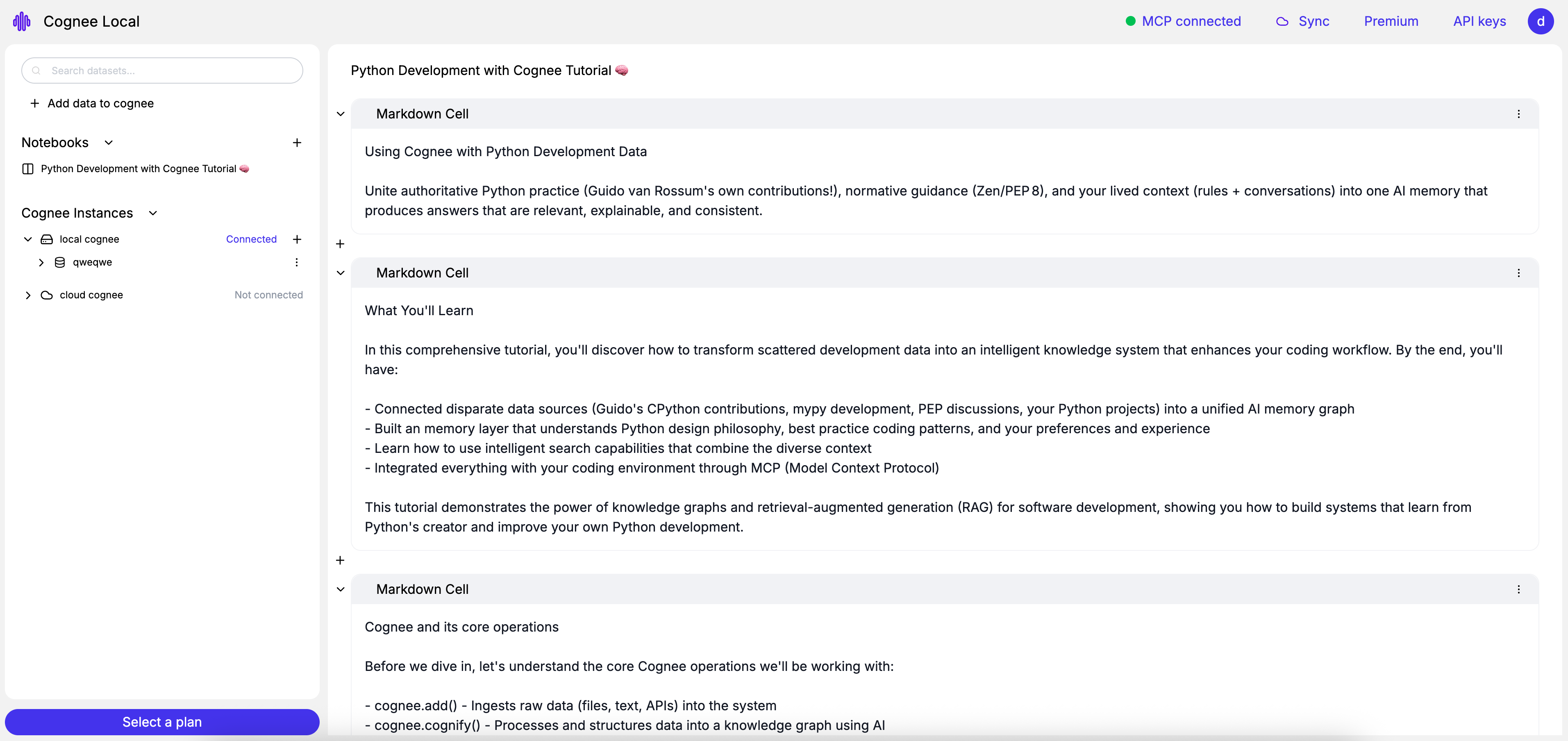Expand the cloud cognee instance tree
The image size is (1568, 741).
28,295
